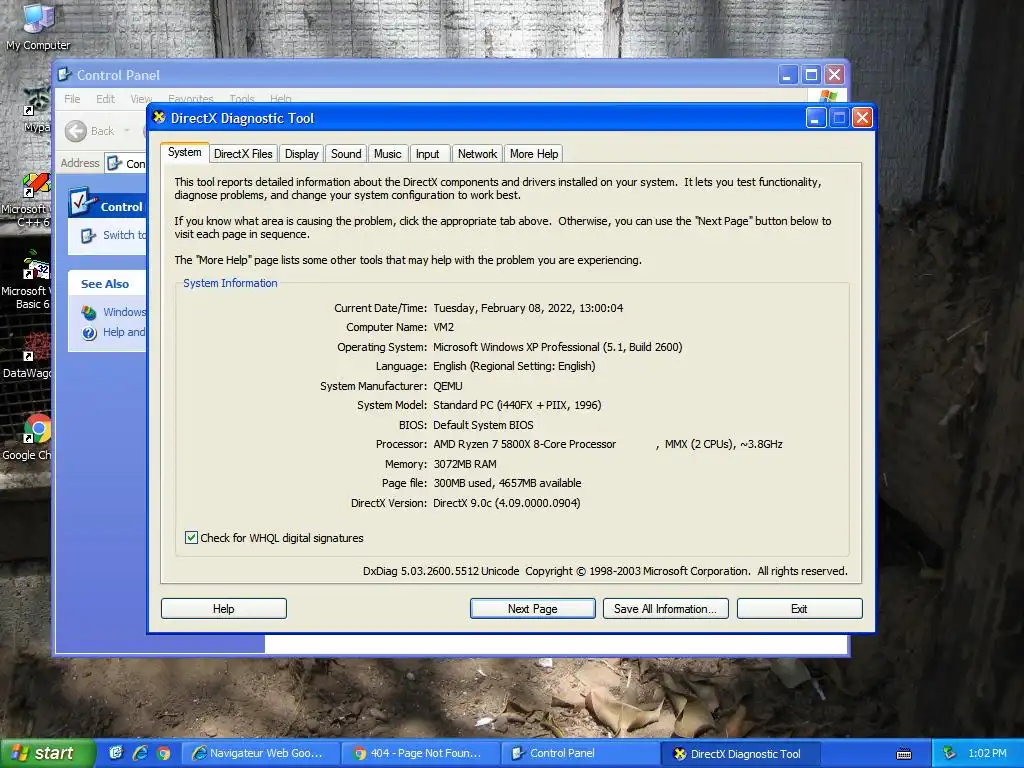
Task: Click the DirectX Diagnostic Tool title bar icon
Action: click(x=159, y=117)
